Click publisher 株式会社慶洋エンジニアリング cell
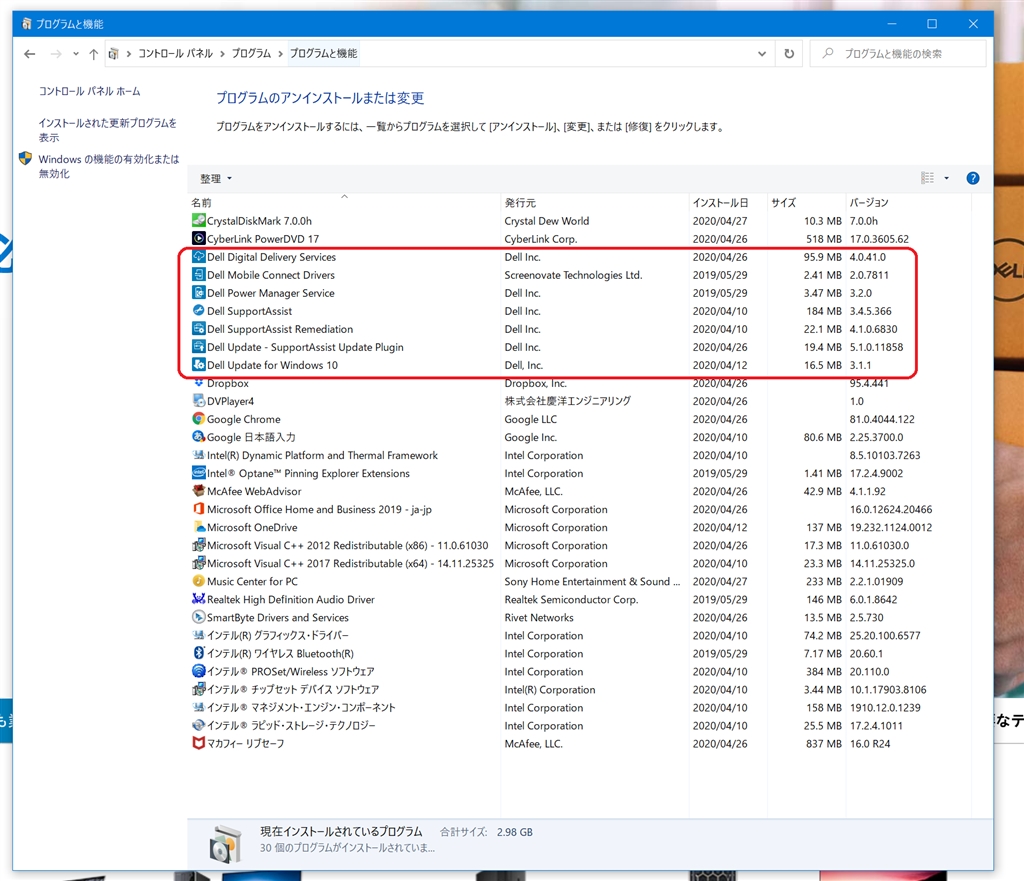Screen dimensions: 1024x881 [568, 400]
